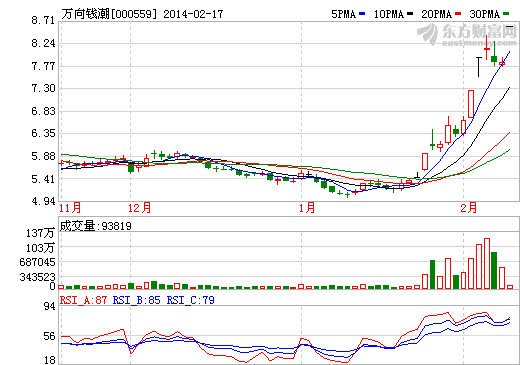520x365 pixels.
Task: Click the blue 5PMA legend swatch
Action: (x=362, y=14)
